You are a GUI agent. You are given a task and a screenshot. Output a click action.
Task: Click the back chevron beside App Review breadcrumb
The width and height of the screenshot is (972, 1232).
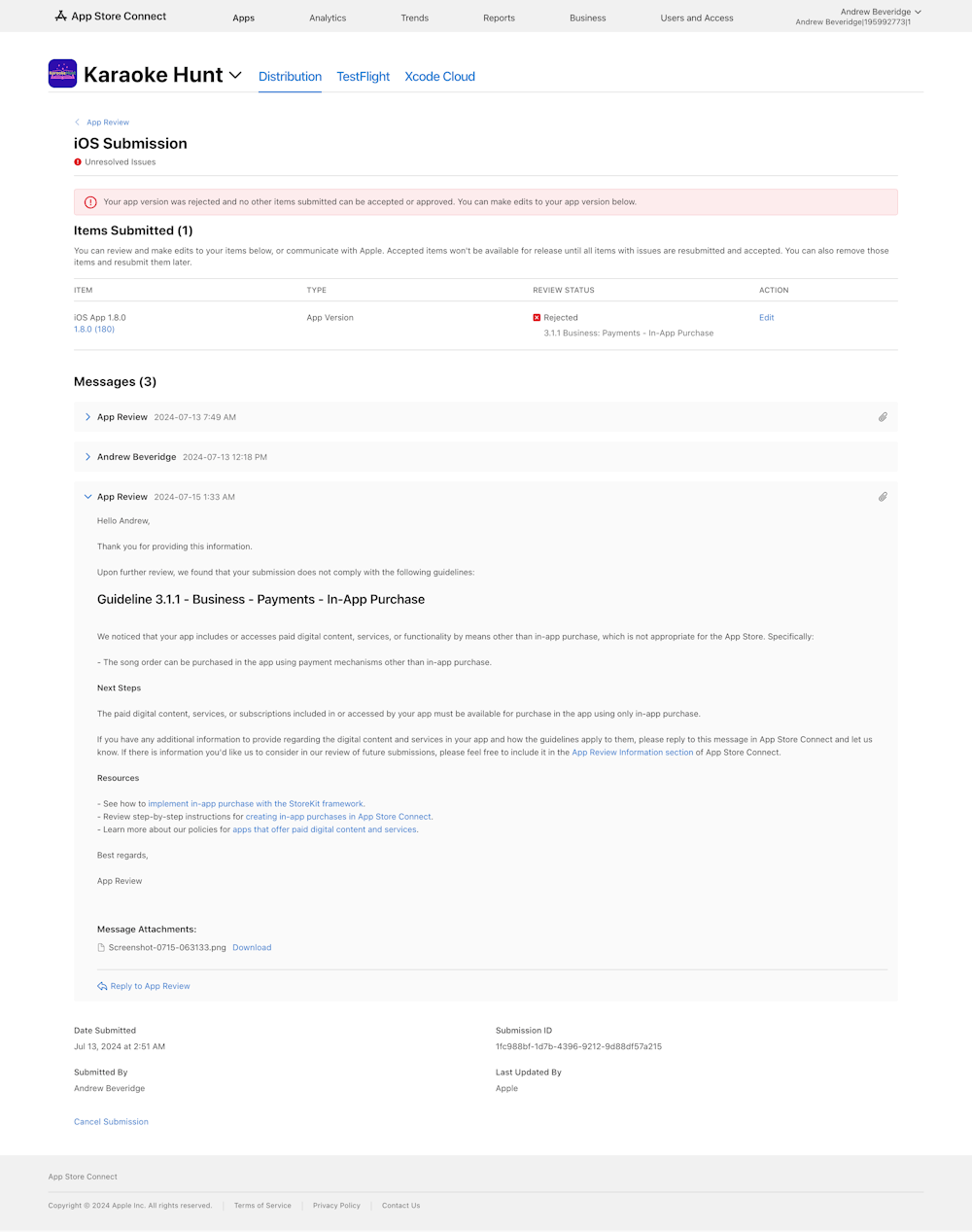pos(78,123)
